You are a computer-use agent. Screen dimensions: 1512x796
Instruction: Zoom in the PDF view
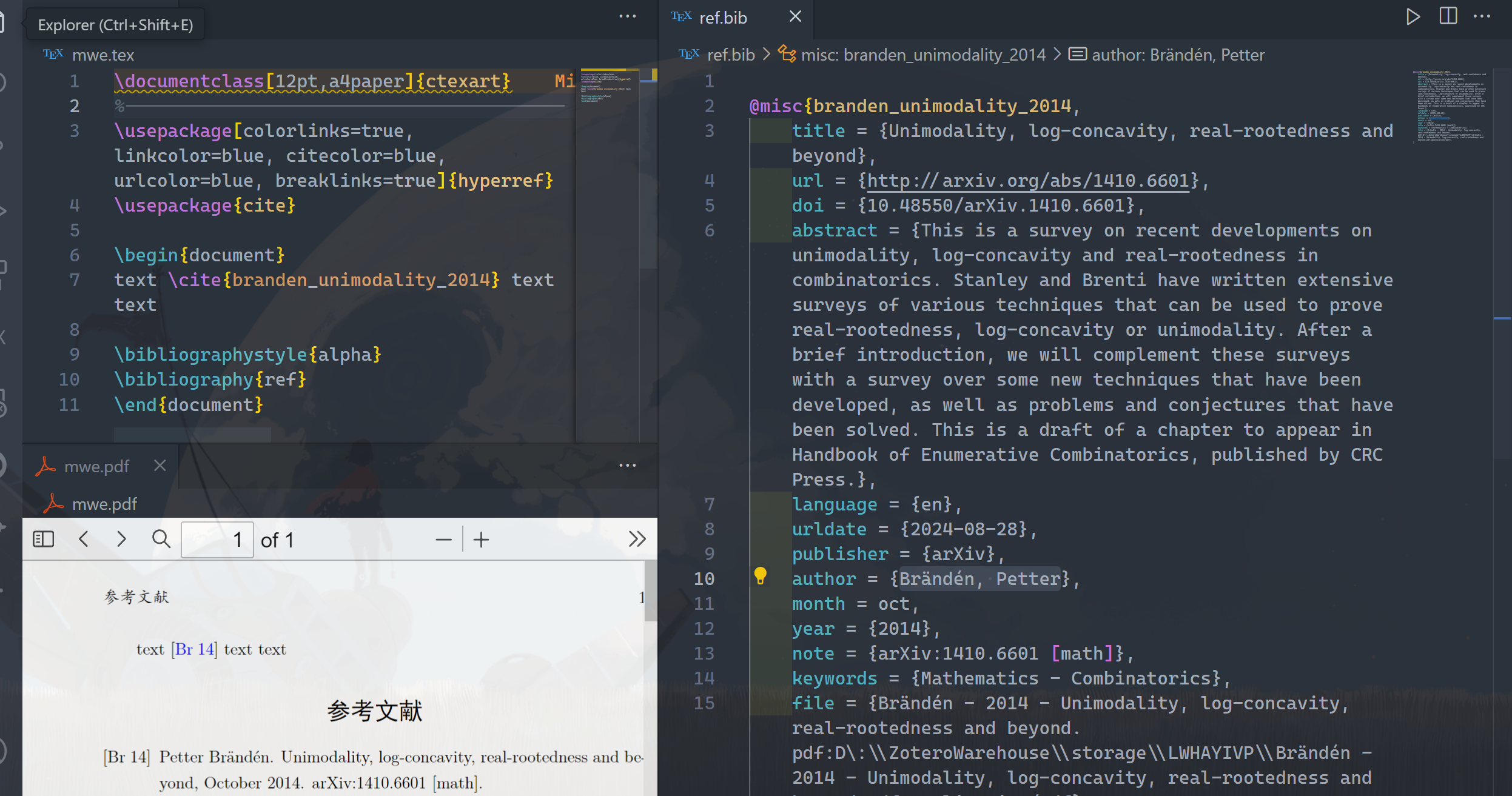(x=481, y=540)
